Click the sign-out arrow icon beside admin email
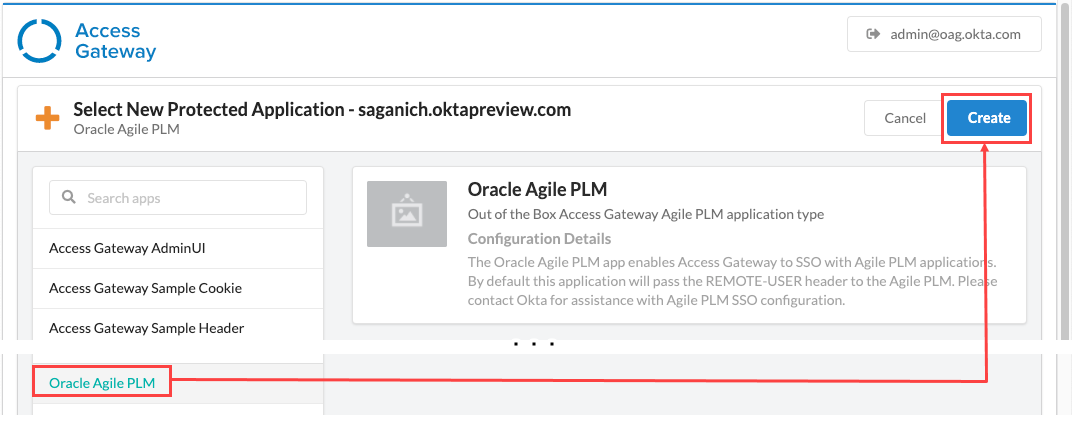This screenshot has width=1072, height=424. pyautogui.click(x=871, y=34)
